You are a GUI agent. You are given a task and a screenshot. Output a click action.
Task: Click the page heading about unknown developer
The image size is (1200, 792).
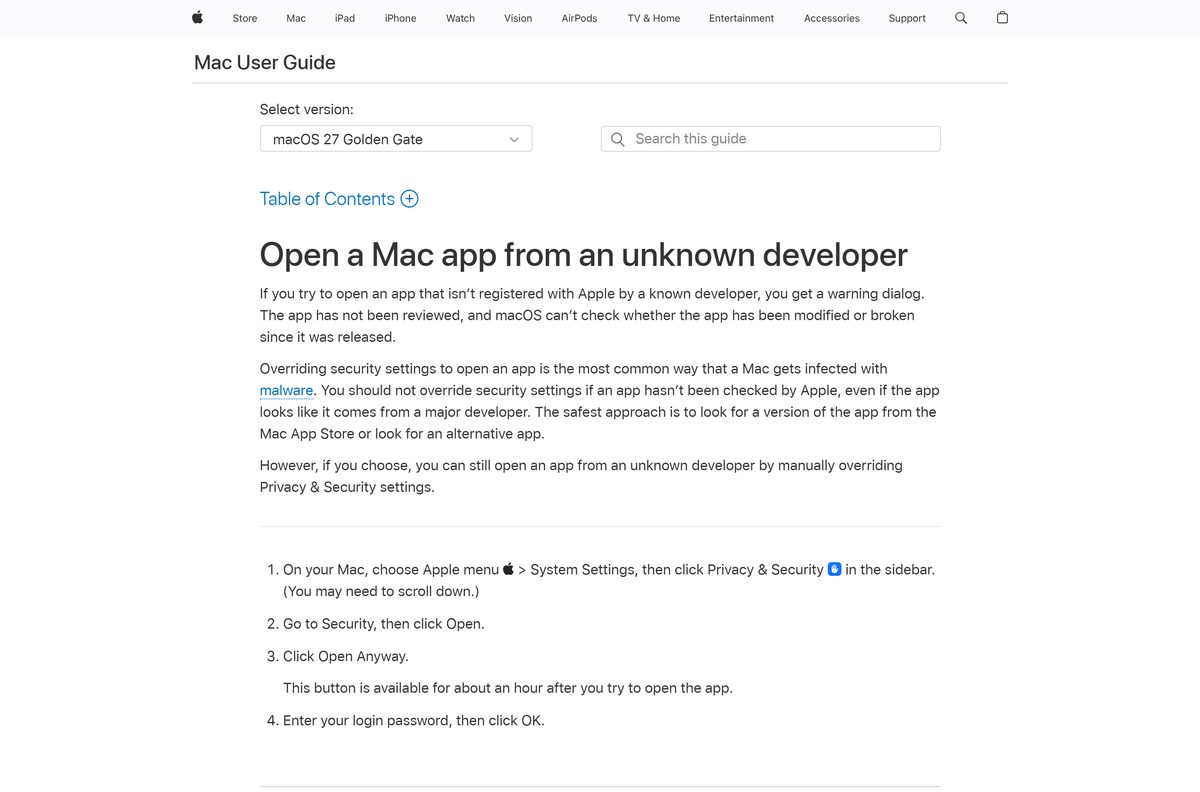tap(583, 254)
